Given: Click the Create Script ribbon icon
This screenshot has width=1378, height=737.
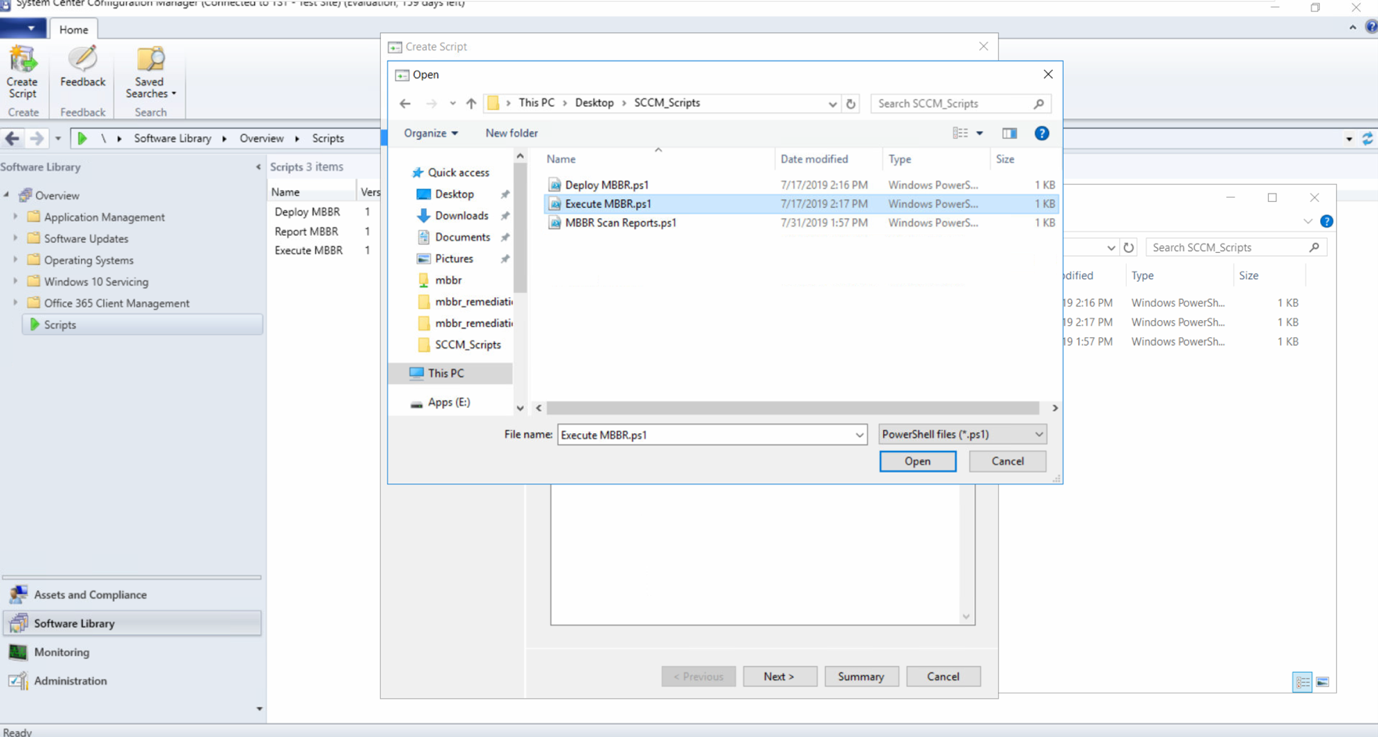Looking at the screenshot, I should (22, 72).
